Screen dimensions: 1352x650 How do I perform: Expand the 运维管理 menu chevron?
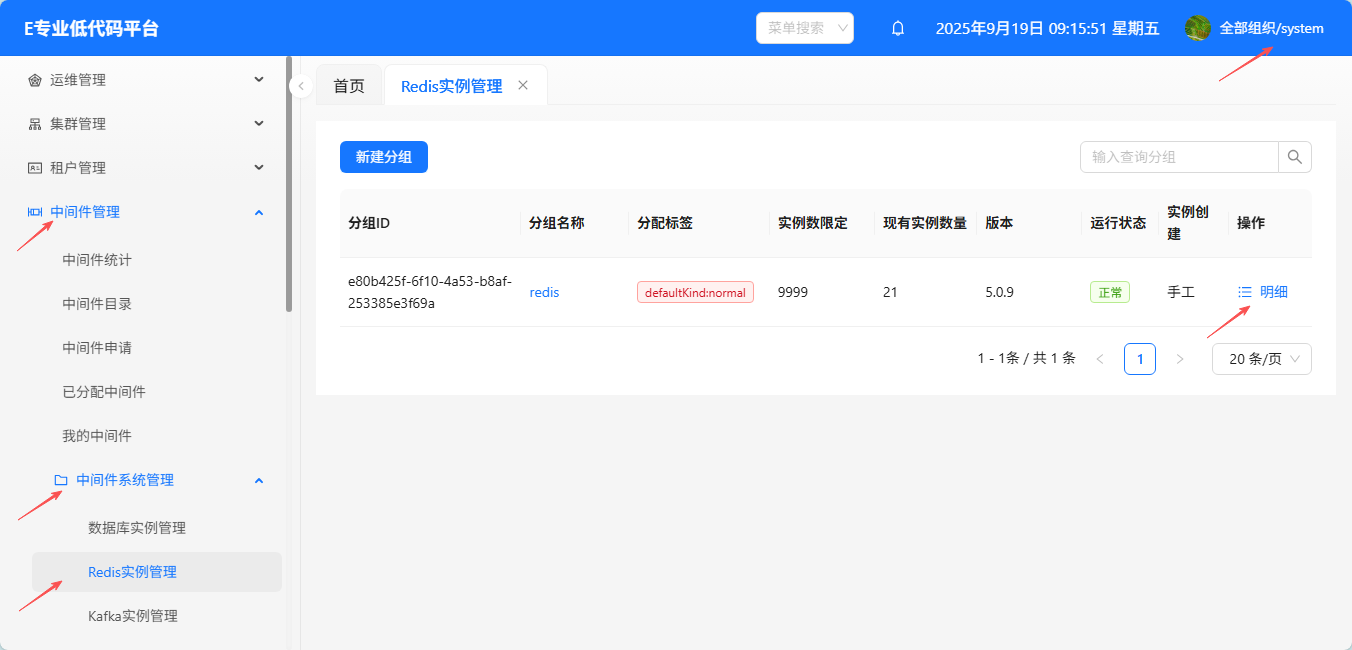point(259,80)
